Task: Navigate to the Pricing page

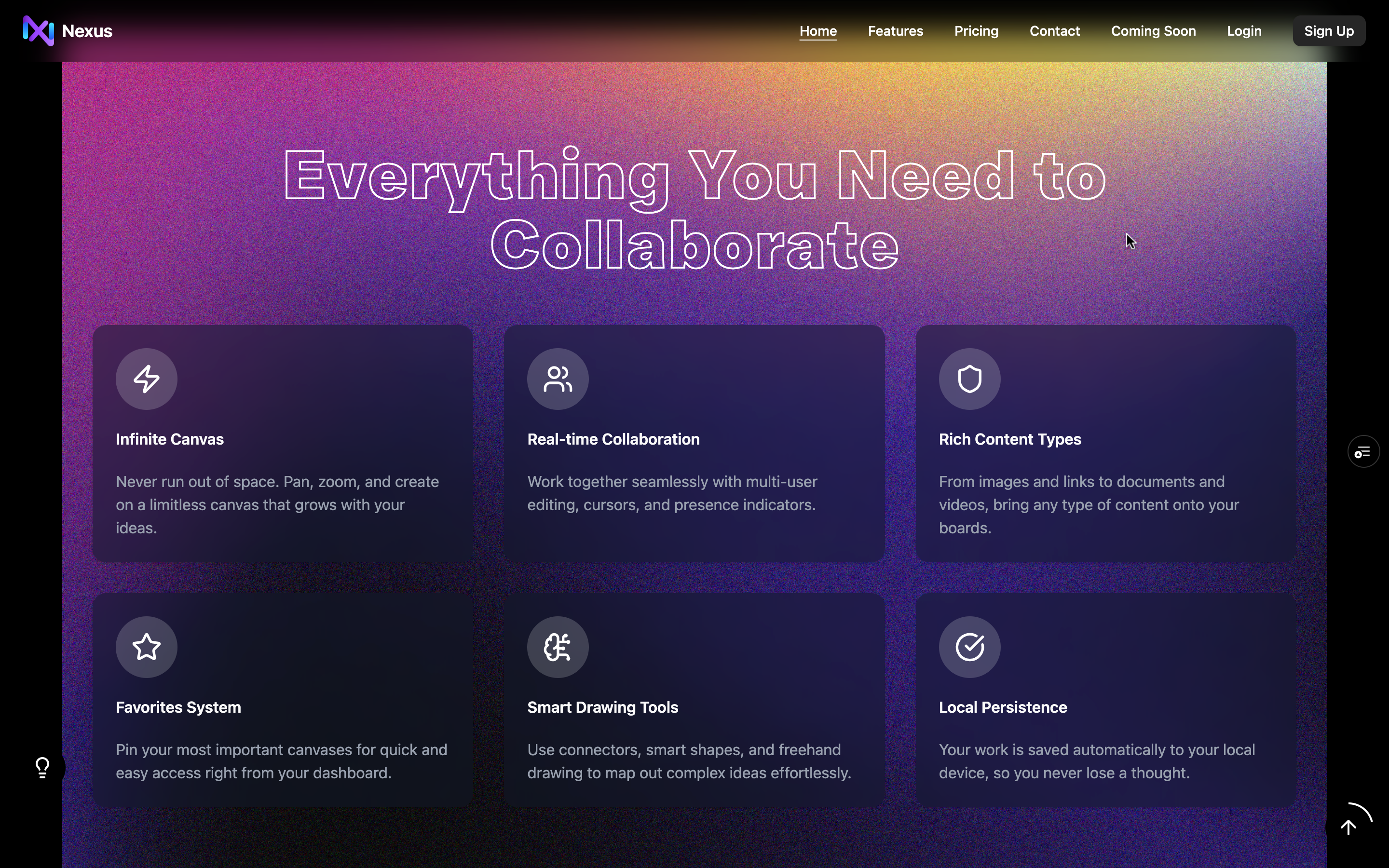Action: click(x=976, y=31)
